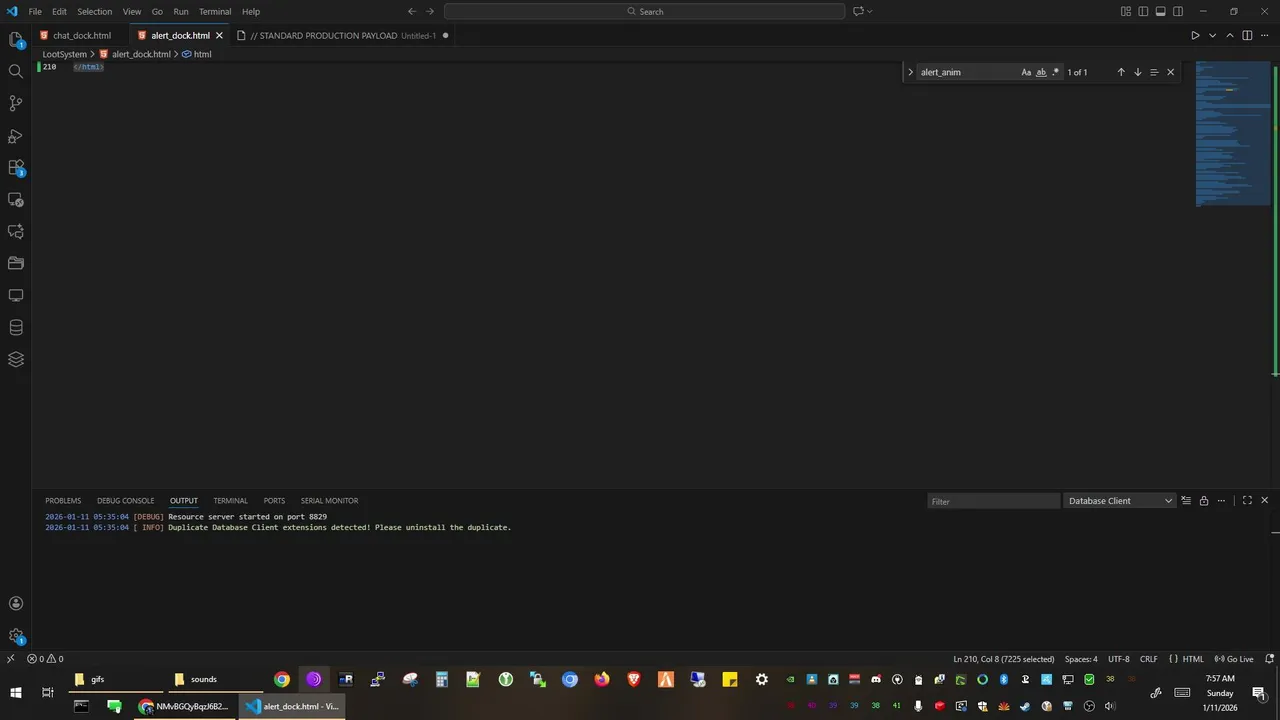Go to previous match in find widget
Screen dimensions: 1280x720
pos(1121,72)
